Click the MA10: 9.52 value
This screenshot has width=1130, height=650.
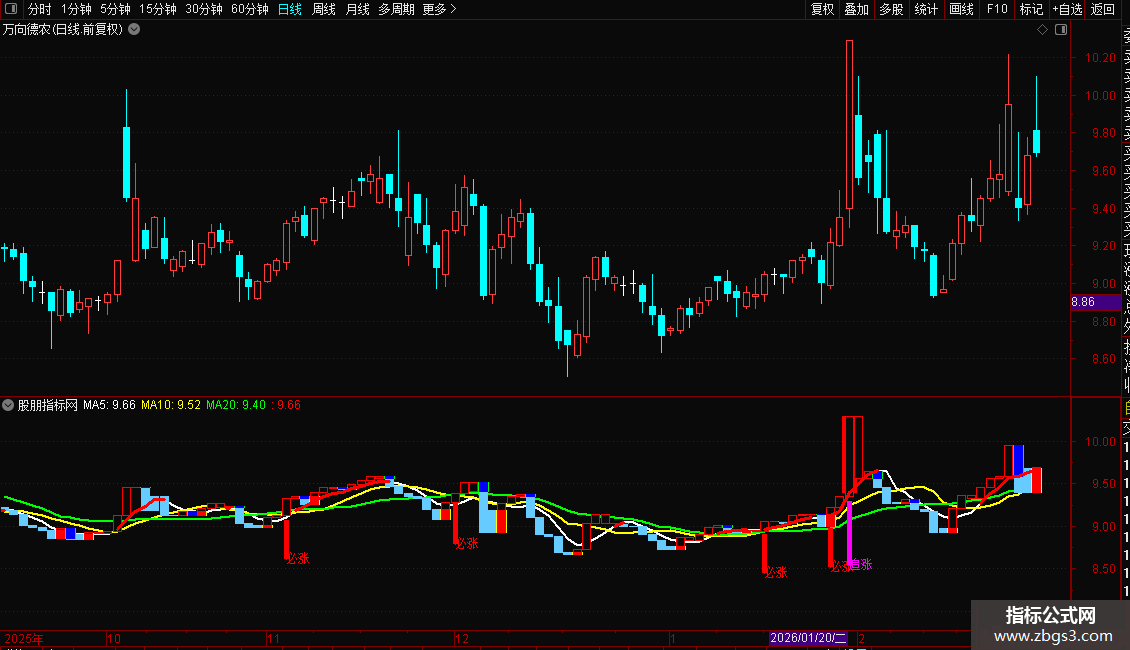171,405
